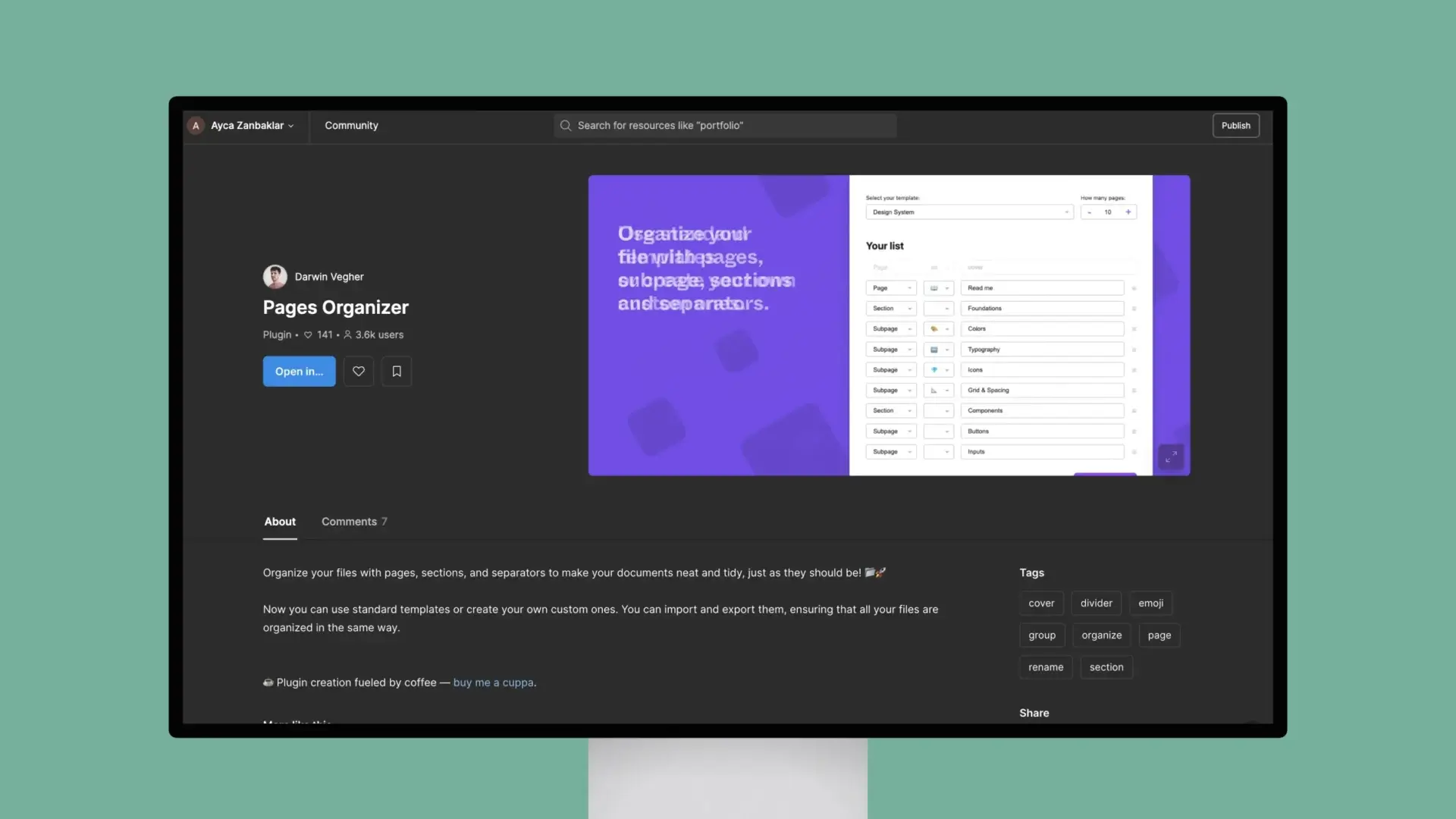
Task: Click the heart/like icon
Action: click(358, 371)
